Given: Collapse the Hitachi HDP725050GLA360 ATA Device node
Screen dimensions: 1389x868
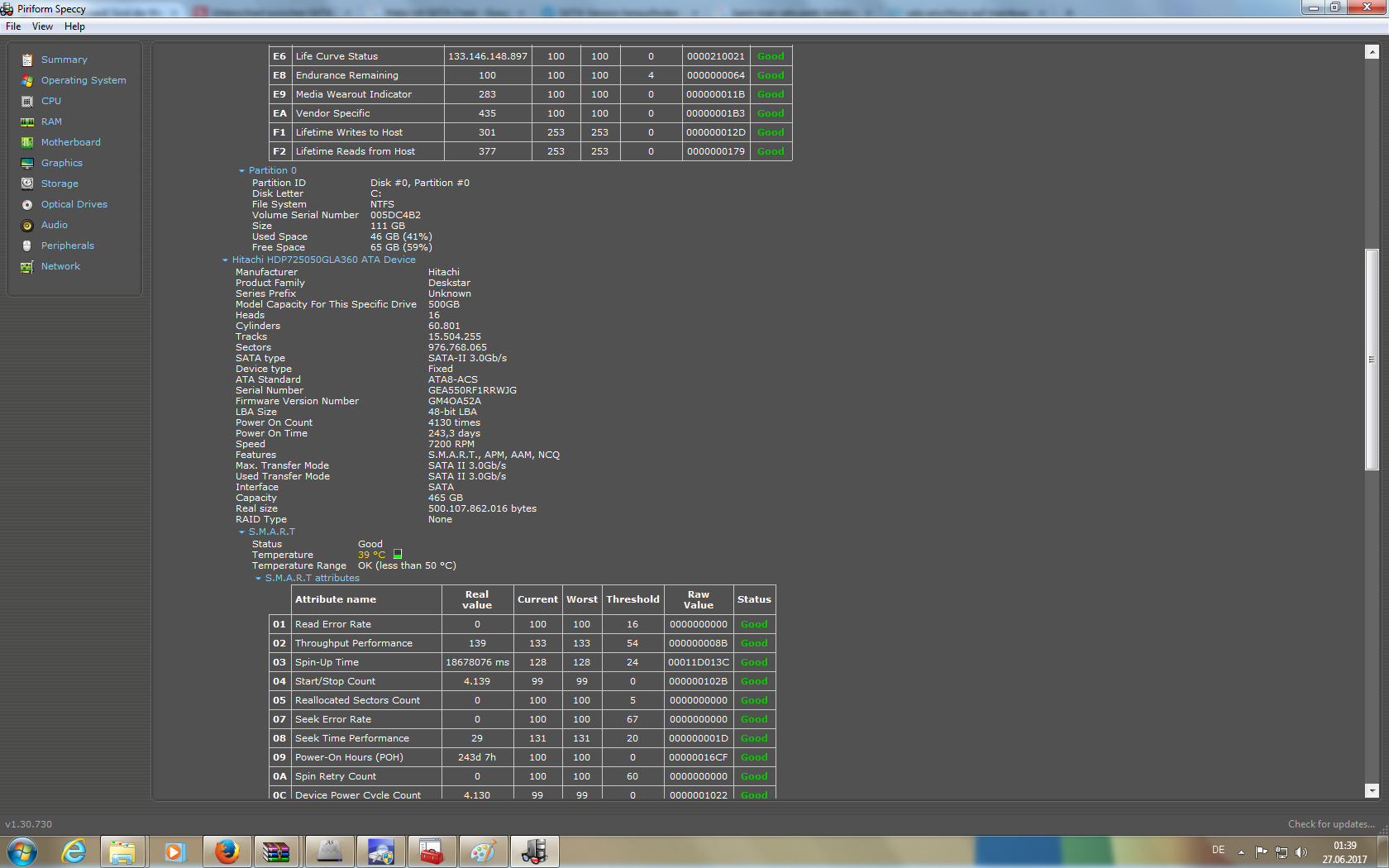Looking at the screenshot, I should (x=225, y=260).
